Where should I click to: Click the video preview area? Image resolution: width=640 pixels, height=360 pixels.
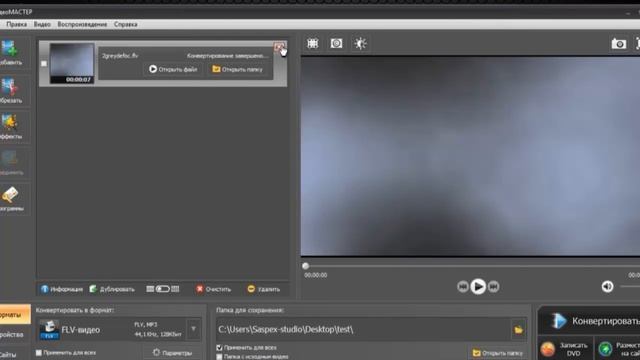click(470, 156)
